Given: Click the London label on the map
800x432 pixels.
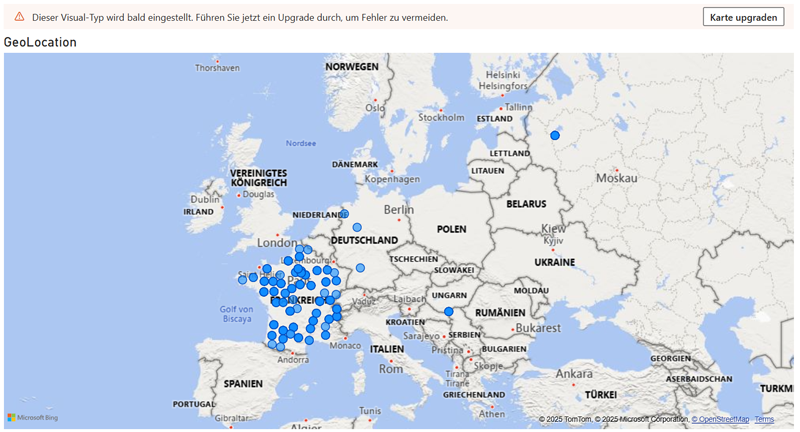Looking at the screenshot, I should (x=277, y=242).
